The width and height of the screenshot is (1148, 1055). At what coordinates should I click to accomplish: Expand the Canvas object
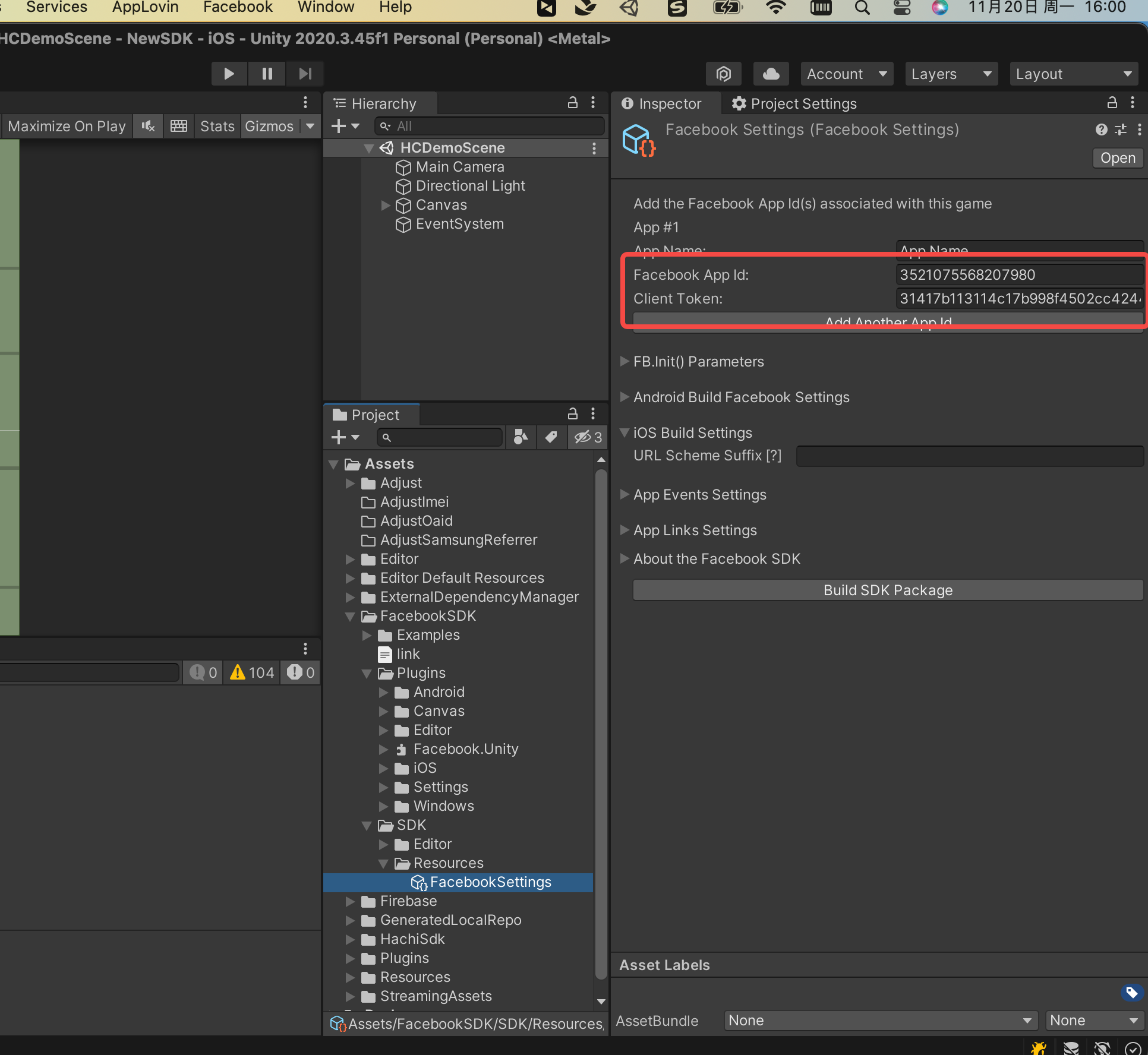pos(385,205)
